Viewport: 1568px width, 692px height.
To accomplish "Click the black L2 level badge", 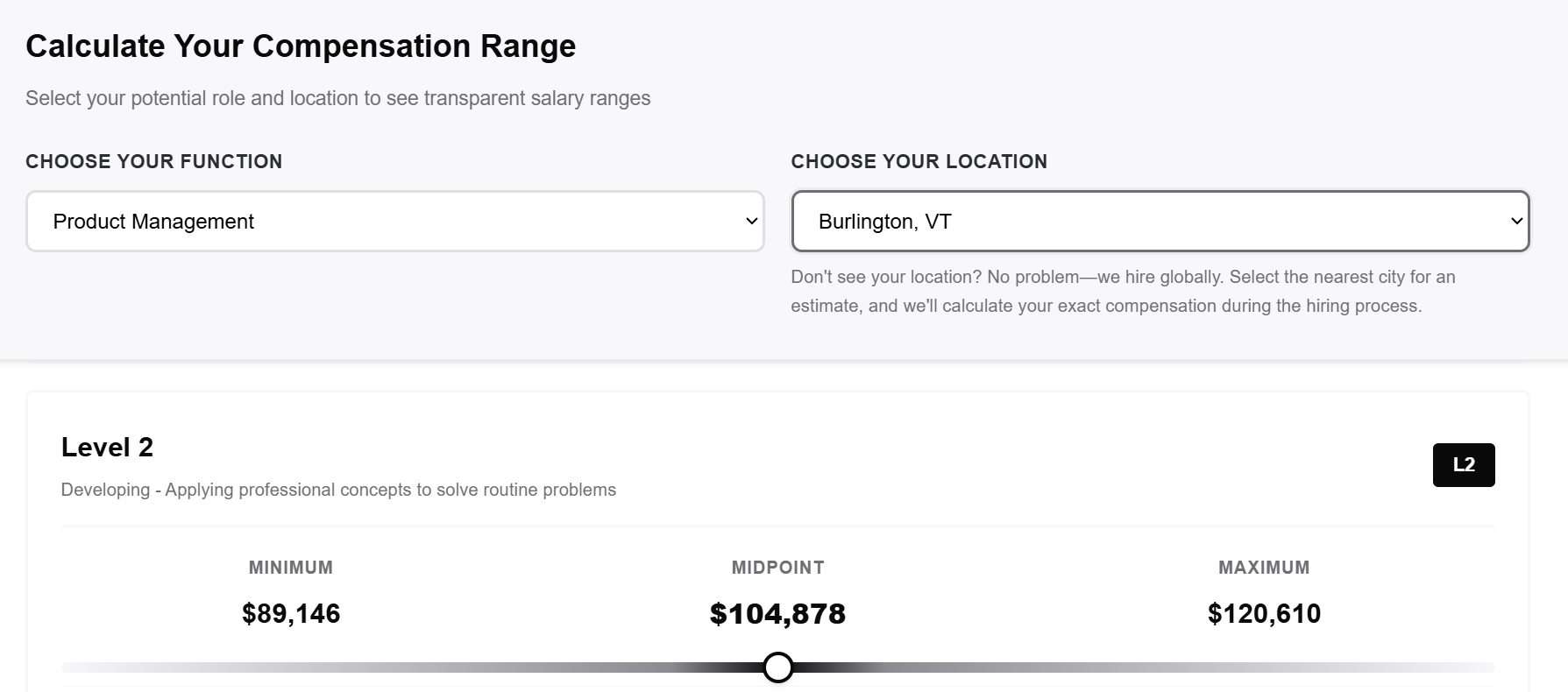I will [x=1463, y=465].
